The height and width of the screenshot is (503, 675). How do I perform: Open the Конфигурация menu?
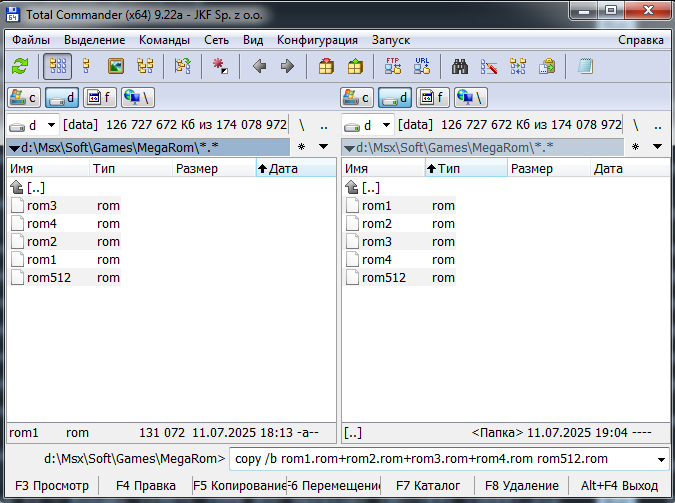317,40
